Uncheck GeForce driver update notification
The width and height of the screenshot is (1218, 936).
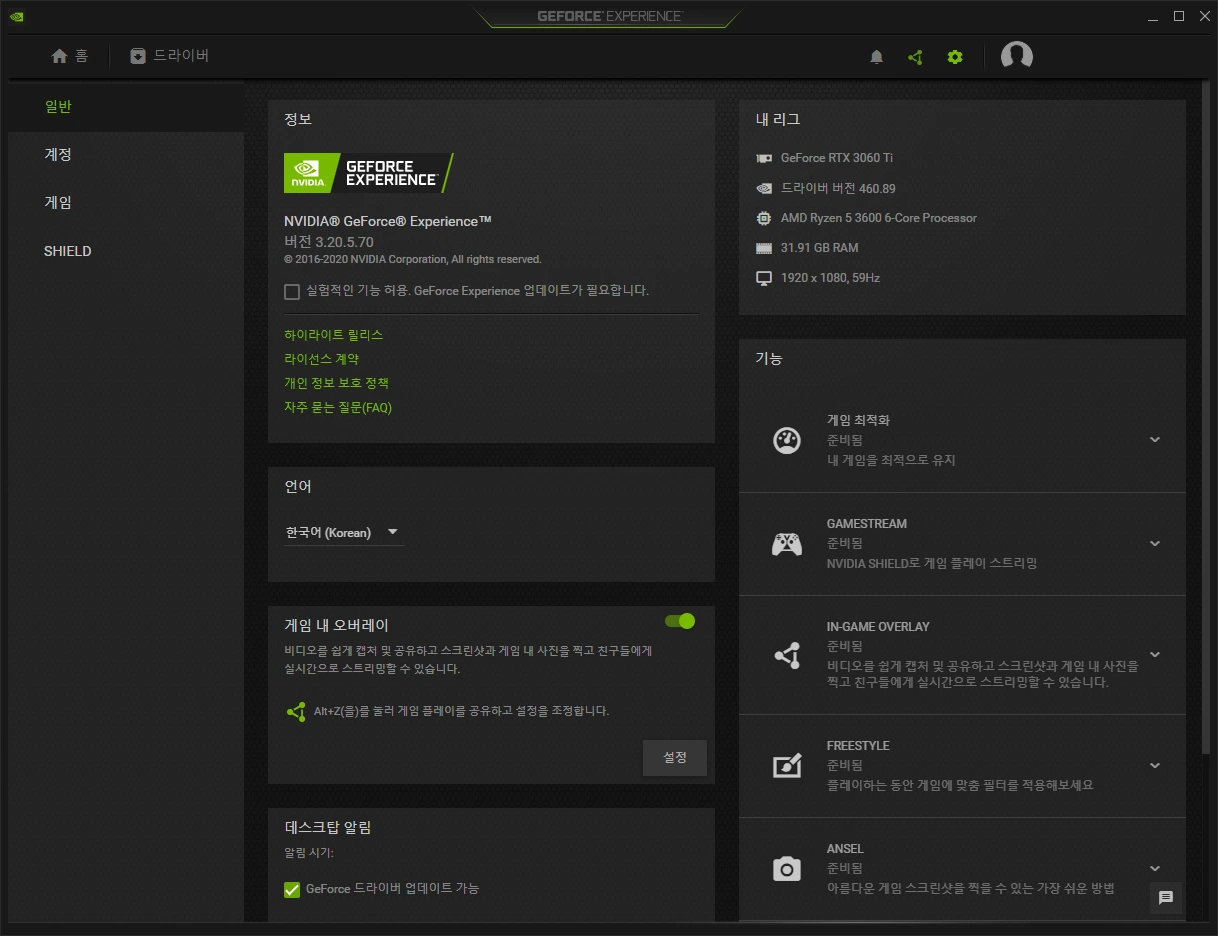click(292, 890)
